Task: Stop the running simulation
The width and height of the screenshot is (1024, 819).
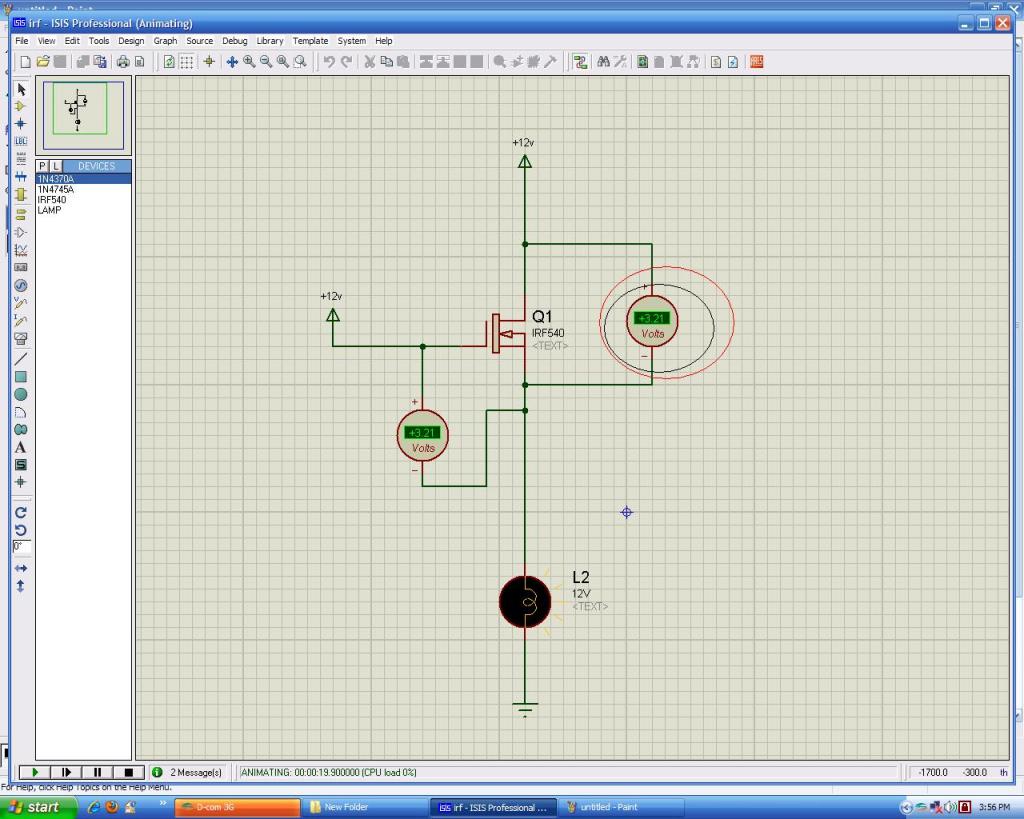Action: [128, 772]
